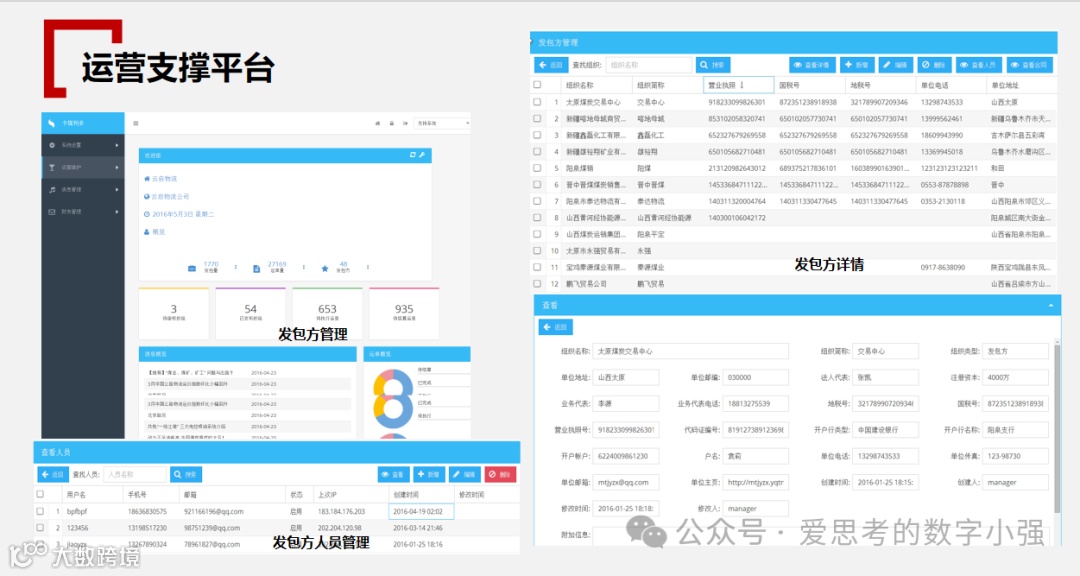Click the logout icon at dashboard top right
Image resolution: width=1080 pixels, height=576 pixels.
tap(405, 122)
